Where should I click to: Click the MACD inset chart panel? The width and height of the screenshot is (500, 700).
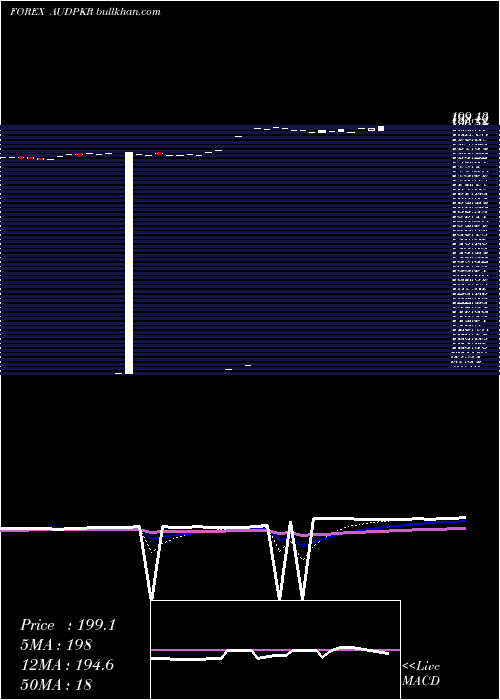(x=275, y=650)
